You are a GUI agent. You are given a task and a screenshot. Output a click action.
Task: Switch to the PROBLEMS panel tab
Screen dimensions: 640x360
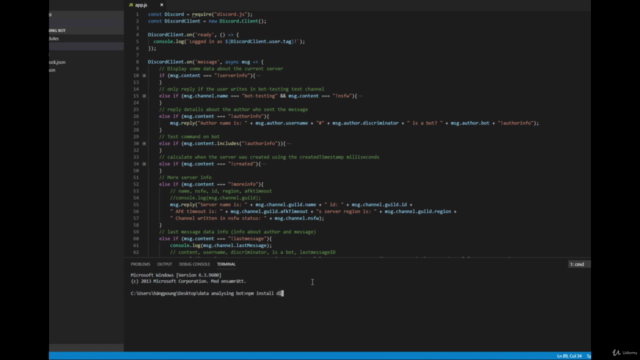tap(140, 264)
